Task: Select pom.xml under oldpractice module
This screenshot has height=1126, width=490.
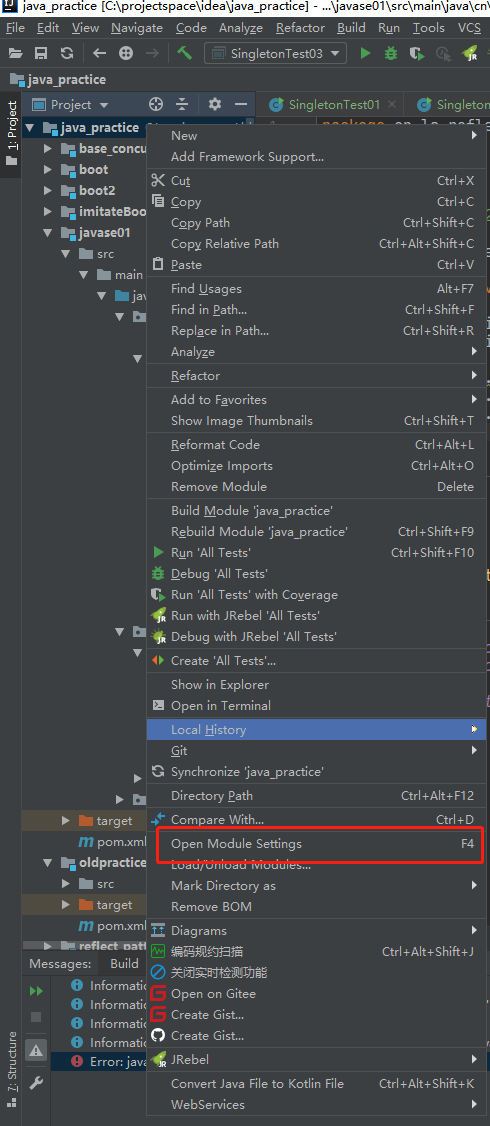Action: [x=112, y=926]
